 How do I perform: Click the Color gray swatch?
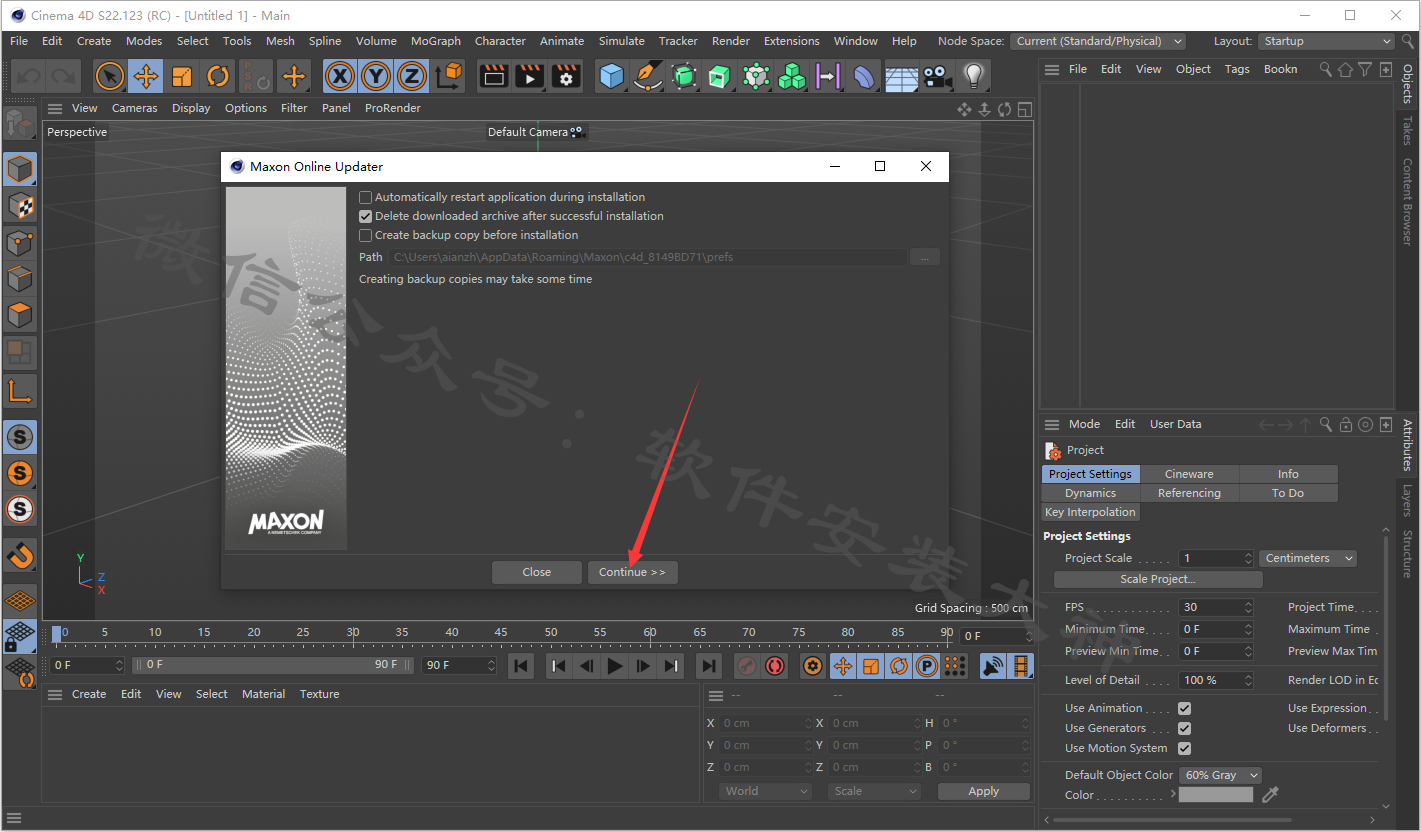[1215, 794]
